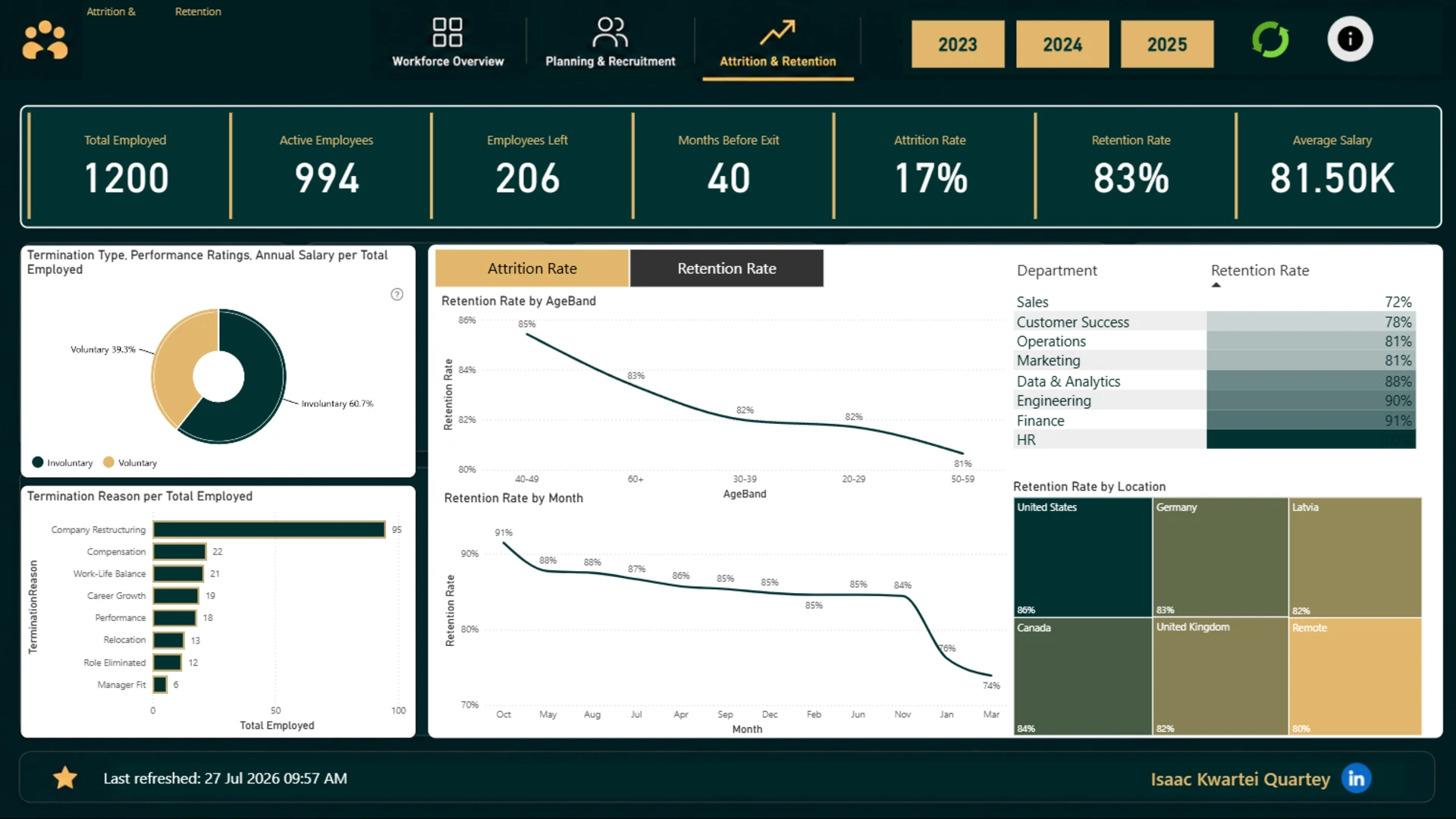The height and width of the screenshot is (819, 1456).
Task: Click the gold star icon in footer
Action: click(65, 778)
